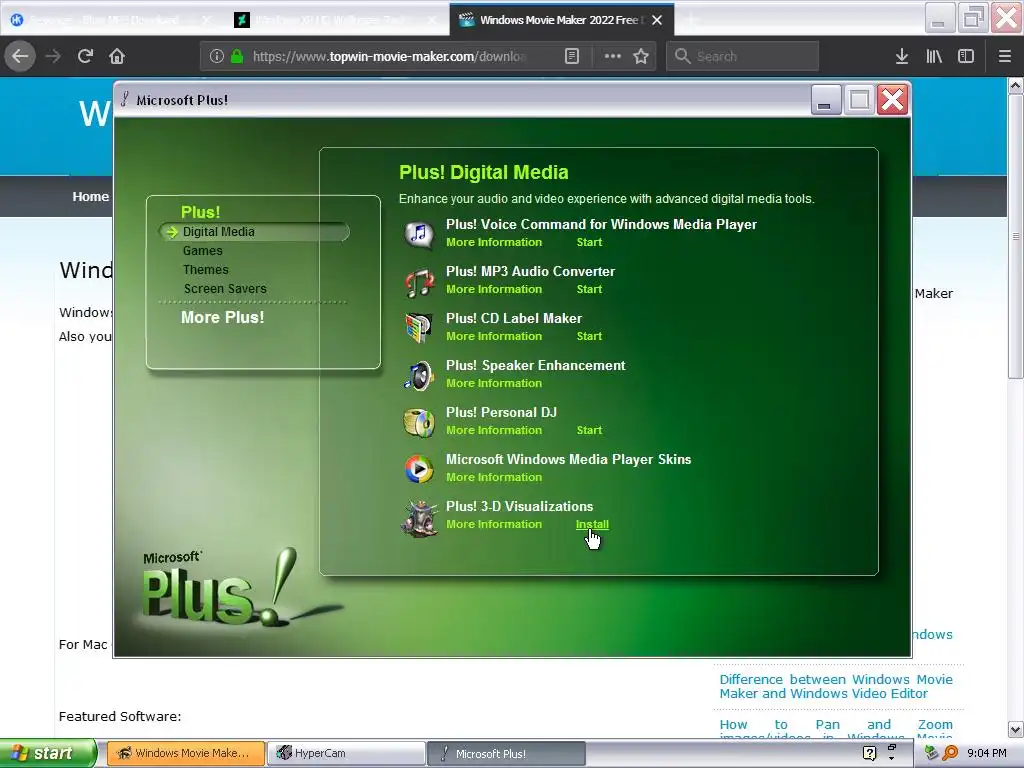Select Themes in the Plus! menu
The width and height of the screenshot is (1024, 768).
[x=206, y=270]
